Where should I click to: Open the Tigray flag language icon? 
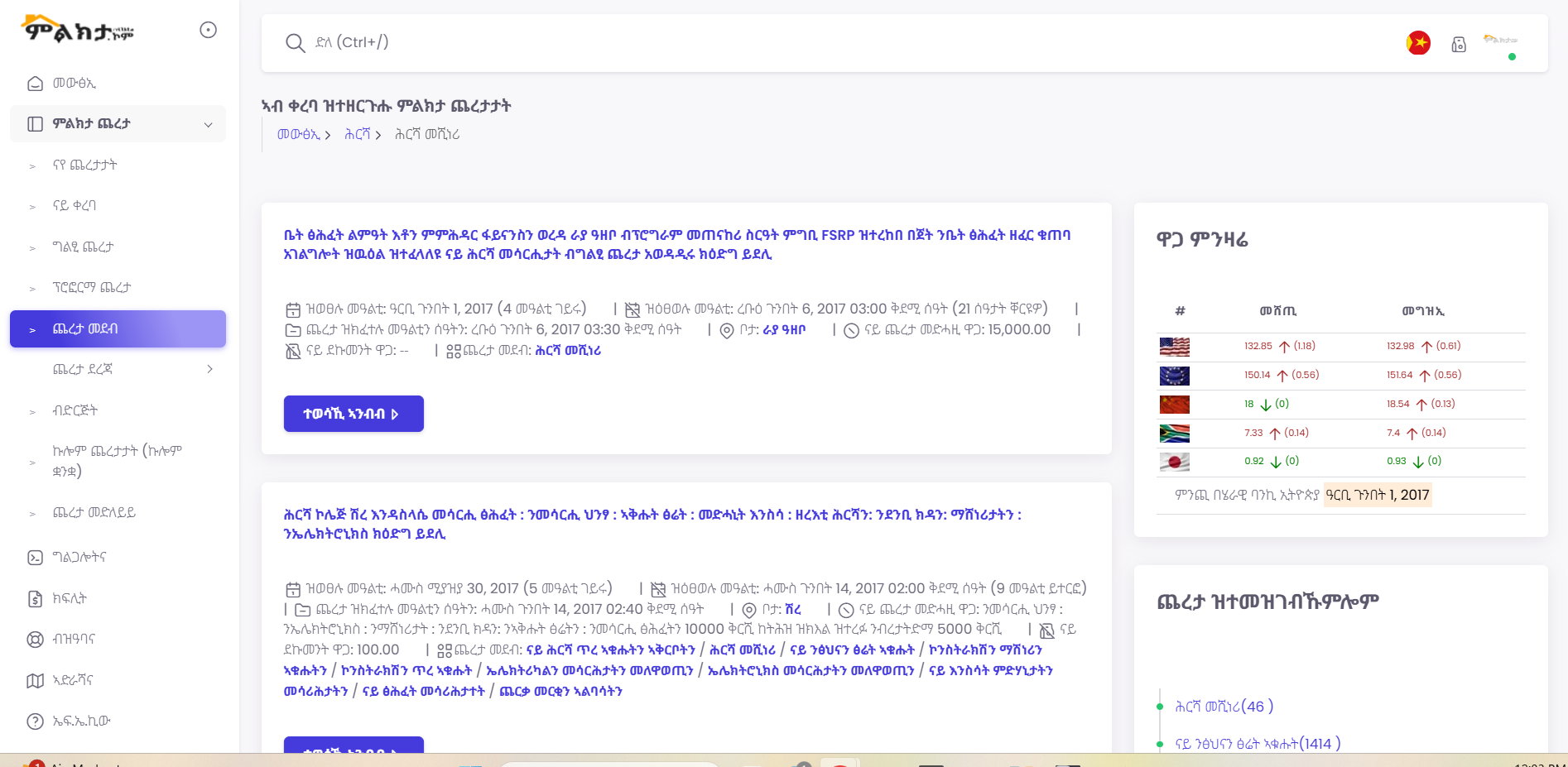click(1417, 42)
